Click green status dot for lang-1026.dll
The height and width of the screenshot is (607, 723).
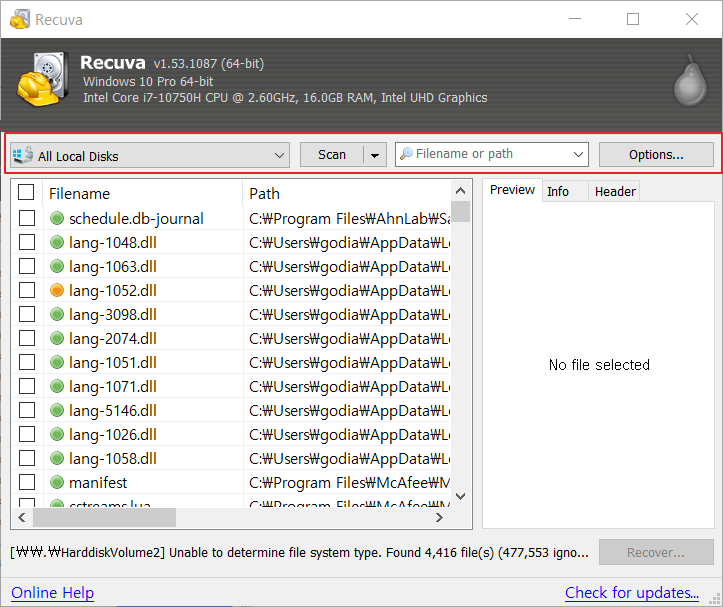coord(57,434)
